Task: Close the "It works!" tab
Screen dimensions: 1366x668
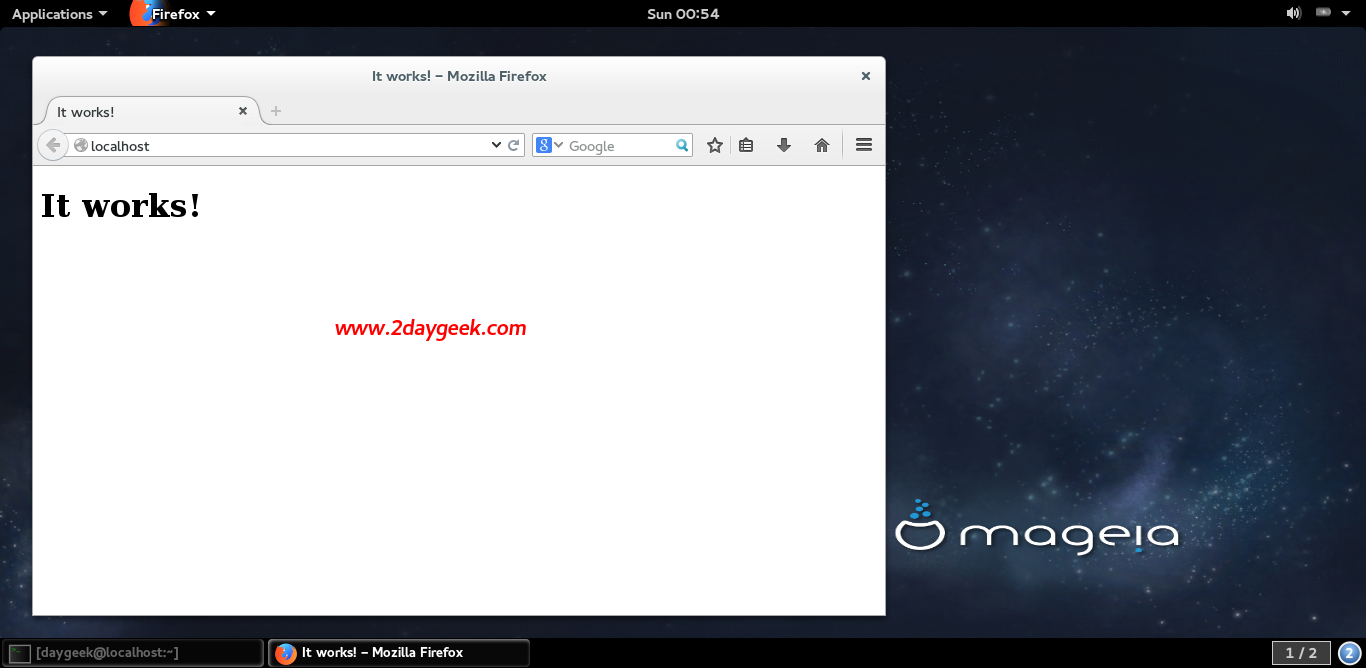Action: tap(243, 111)
